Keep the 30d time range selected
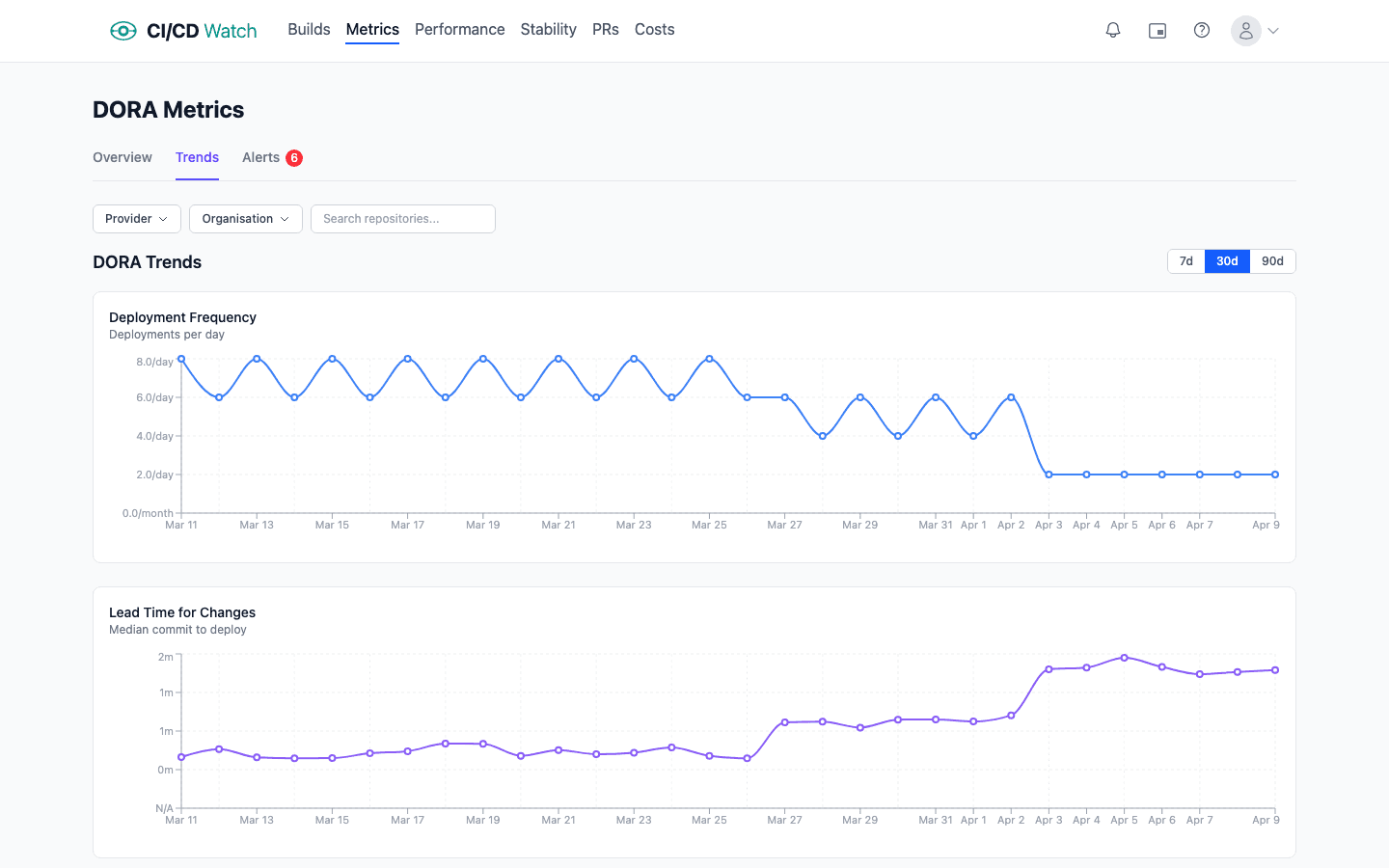The width and height of the screenshot is (1389, 868). click(x=1227, y=260)
